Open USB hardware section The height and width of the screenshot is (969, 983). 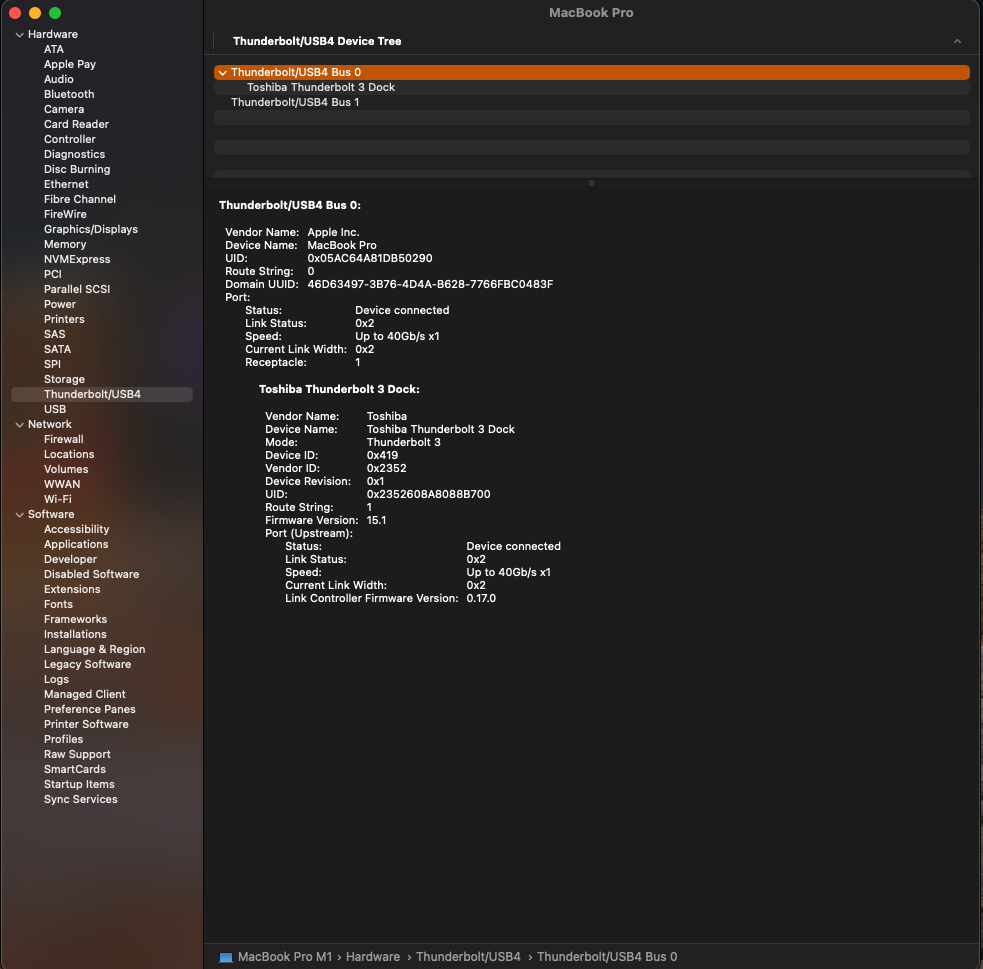pyautogui.click(x=55, y=409)
